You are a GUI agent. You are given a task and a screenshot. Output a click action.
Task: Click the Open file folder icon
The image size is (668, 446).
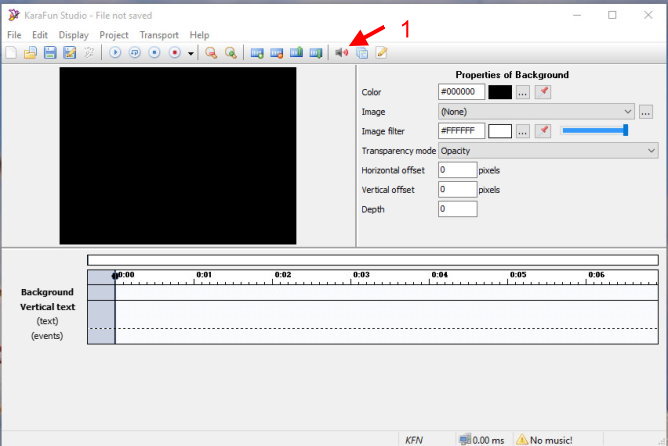(x=30, y=53)
